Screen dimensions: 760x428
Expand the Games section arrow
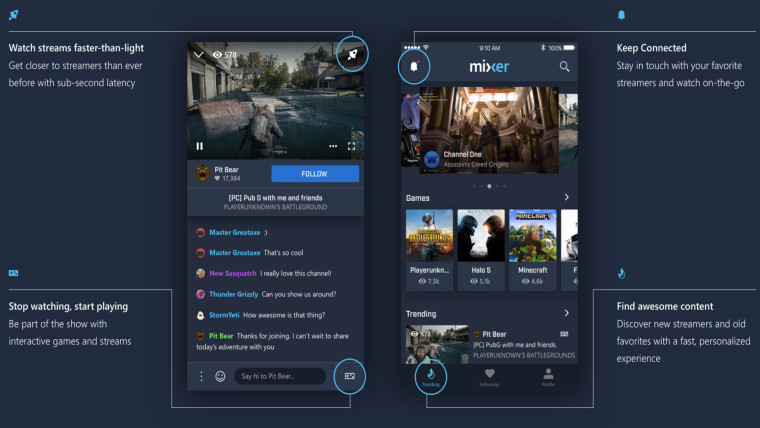tap(567, 197)
